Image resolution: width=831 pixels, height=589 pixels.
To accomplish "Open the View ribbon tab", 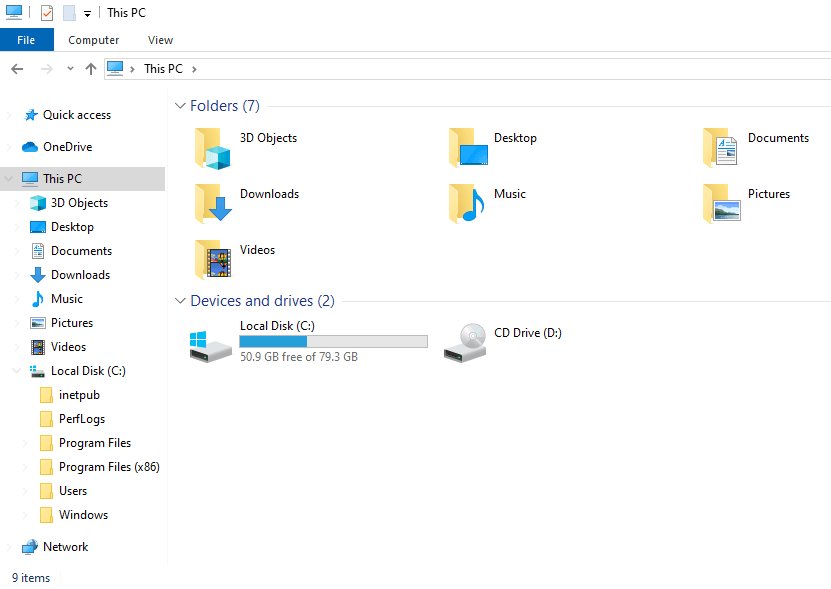I will pyautogui.click(x=160, y=40).
